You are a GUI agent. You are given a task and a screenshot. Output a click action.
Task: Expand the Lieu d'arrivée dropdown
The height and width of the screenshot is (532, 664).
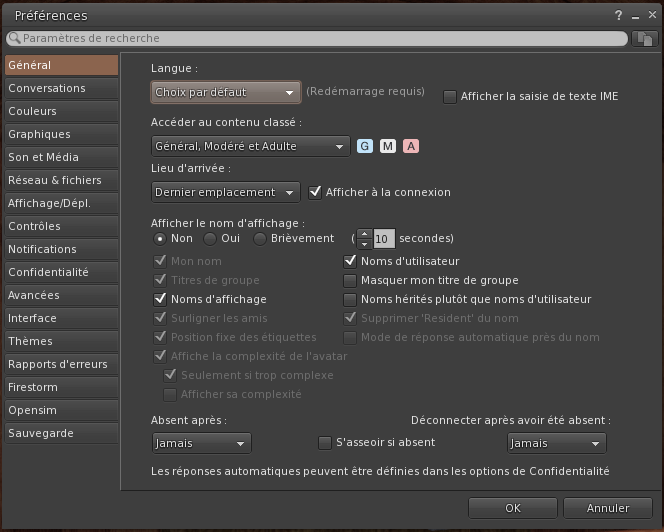226,192
